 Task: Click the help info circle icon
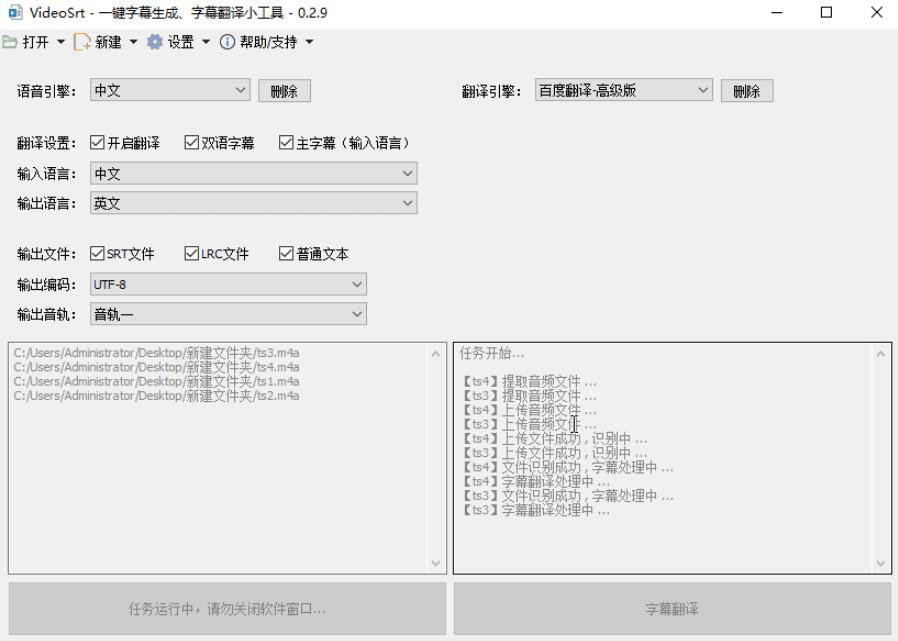[227, 42]
